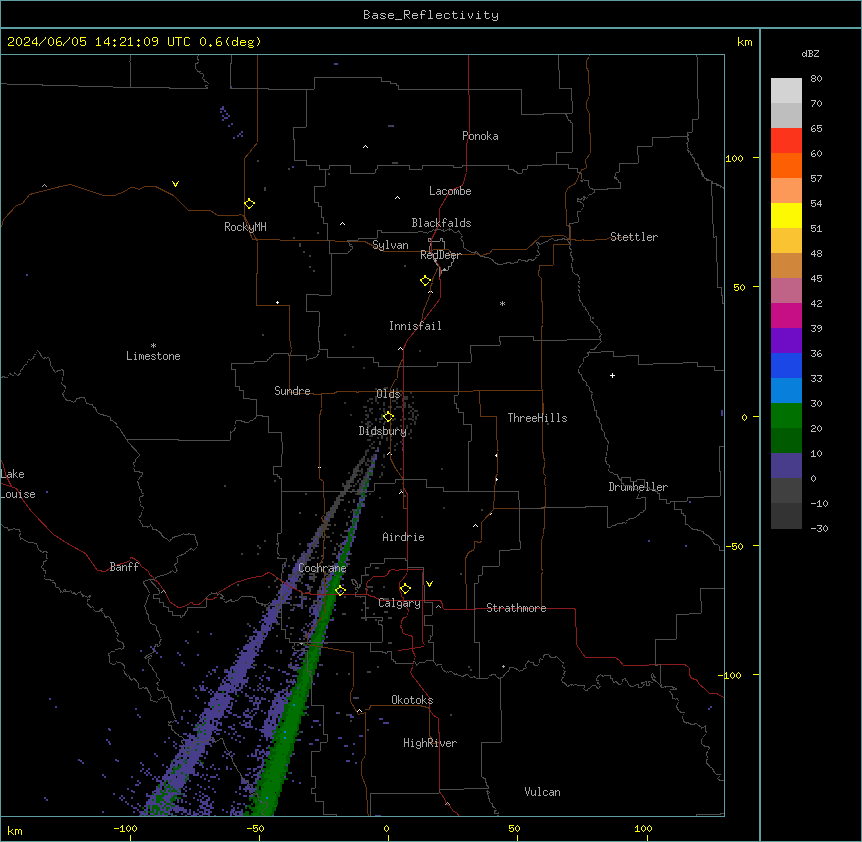Click the yellow diamond marker above Calgary

(405, 589)
